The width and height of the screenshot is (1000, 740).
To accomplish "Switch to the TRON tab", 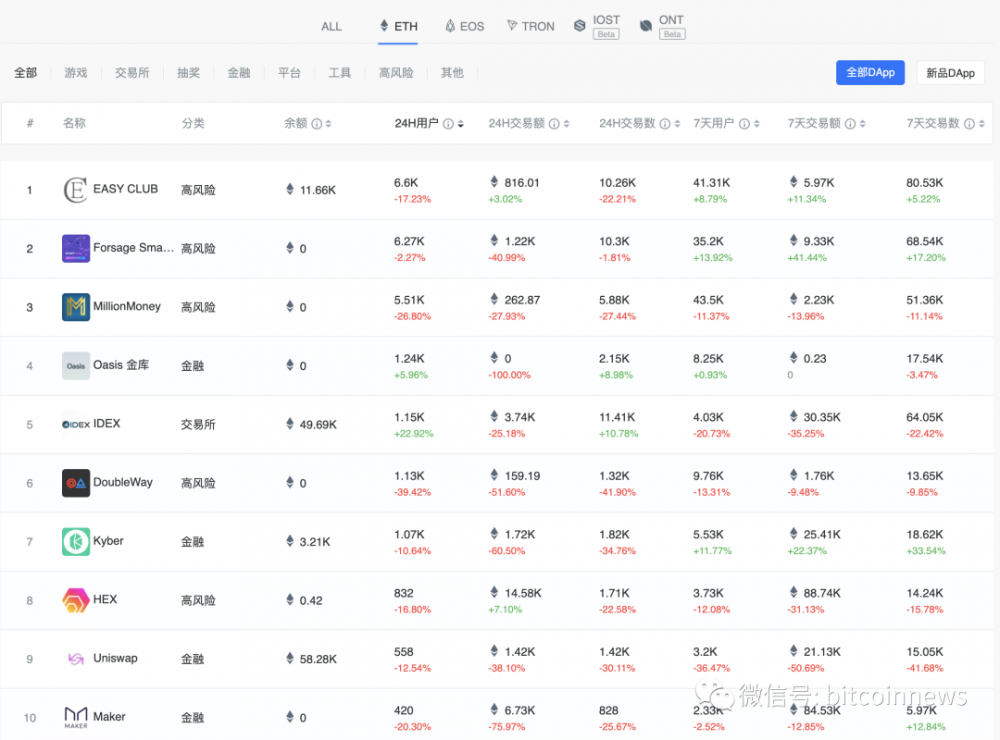I will click(530, 26).
